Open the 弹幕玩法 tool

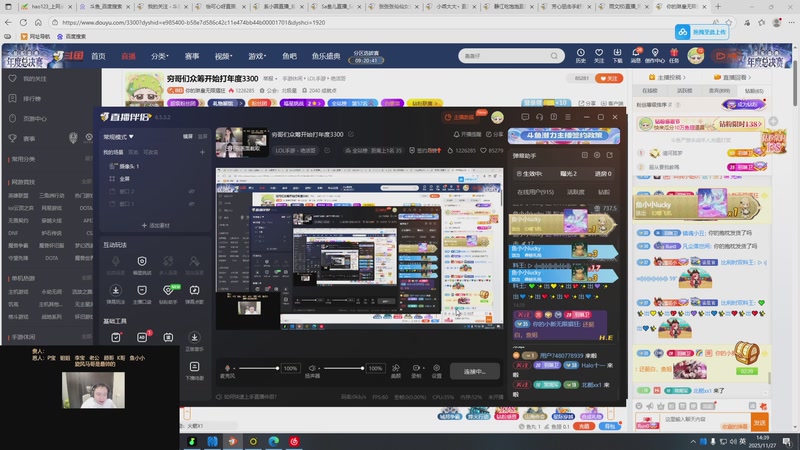pos(116,294)
